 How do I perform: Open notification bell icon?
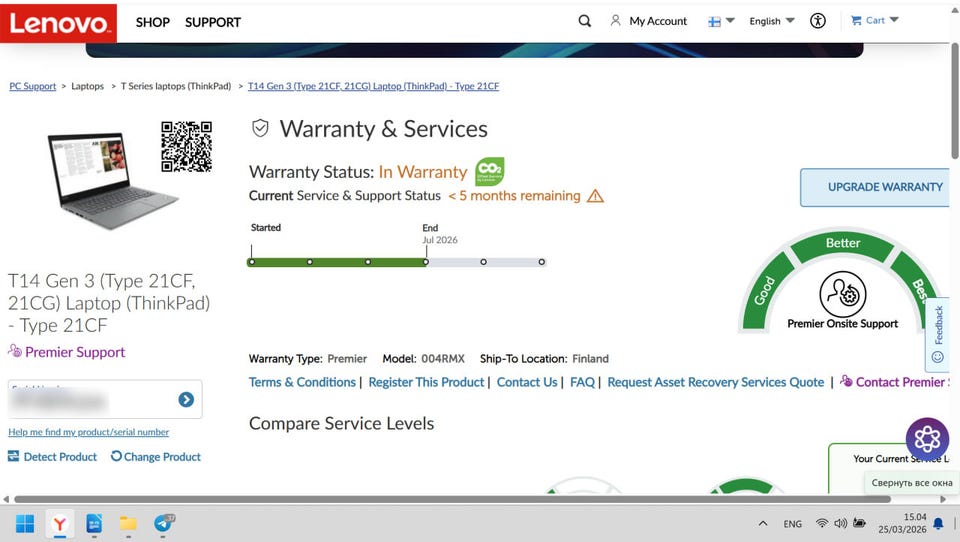(938, 523)
